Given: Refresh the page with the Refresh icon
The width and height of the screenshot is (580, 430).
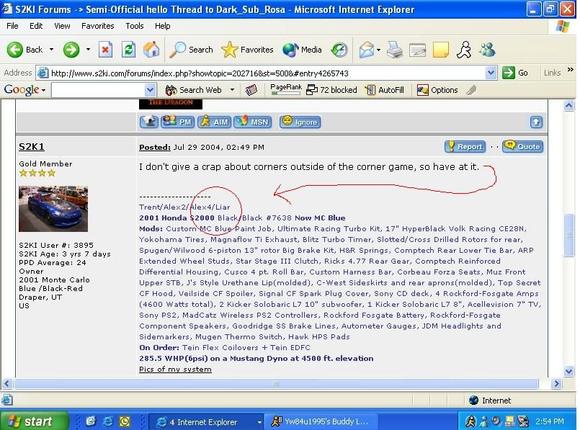Looking at the screenshot, I should pos(128,50).
